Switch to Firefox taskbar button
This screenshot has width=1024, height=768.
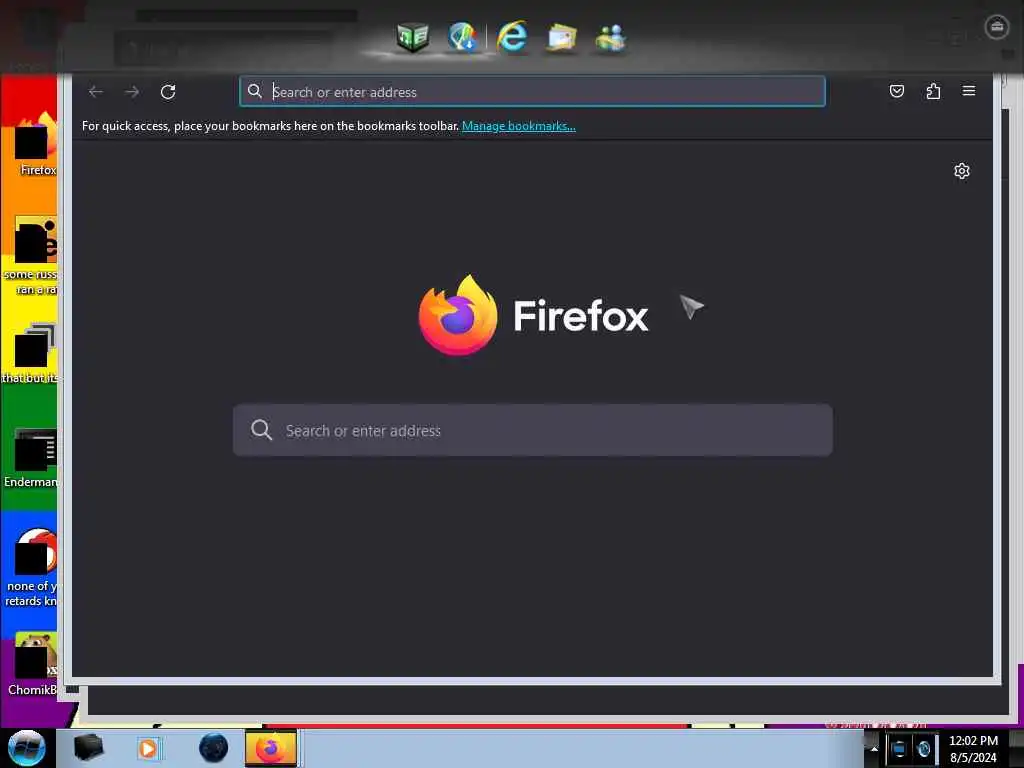coord(270,748)
